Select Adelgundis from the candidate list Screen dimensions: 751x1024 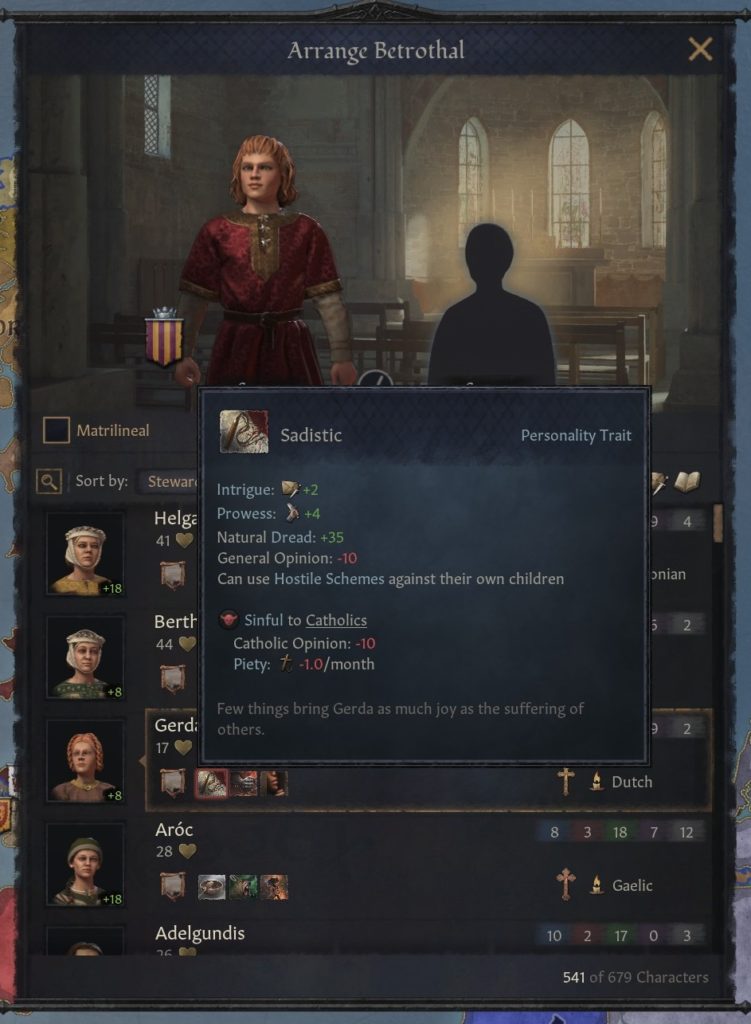[x=428, y=938]
